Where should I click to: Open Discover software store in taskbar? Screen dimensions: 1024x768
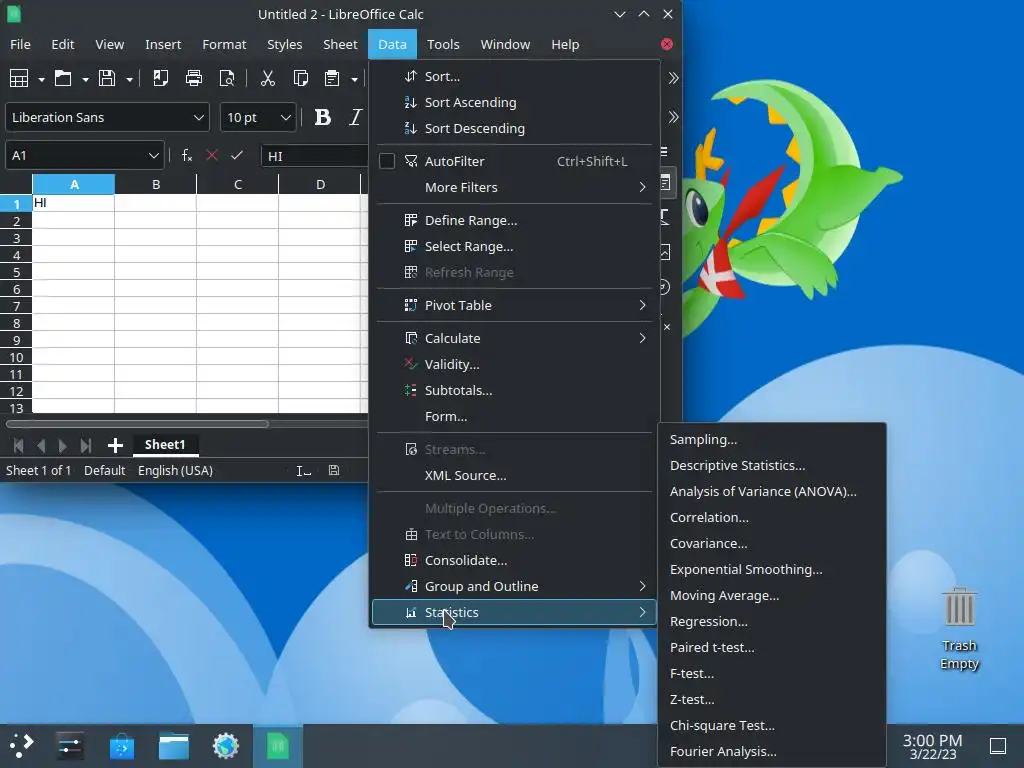click(x=122, y=745)
